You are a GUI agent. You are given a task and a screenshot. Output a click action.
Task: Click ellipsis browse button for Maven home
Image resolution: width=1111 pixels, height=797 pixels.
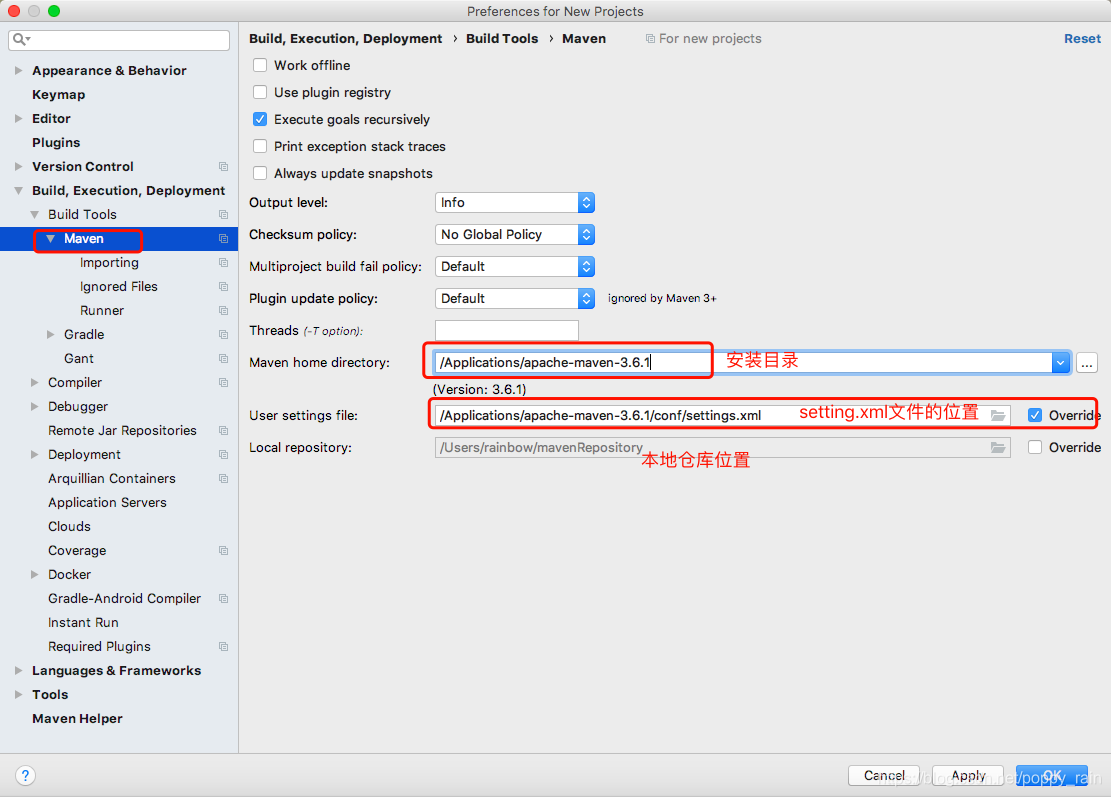click(x=1087, y=363)
